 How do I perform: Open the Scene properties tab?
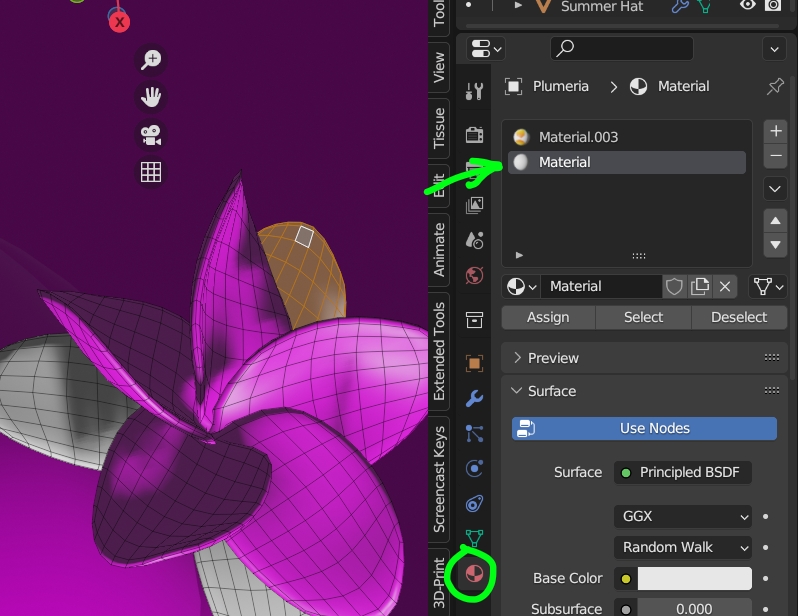[x=474, y=240]
